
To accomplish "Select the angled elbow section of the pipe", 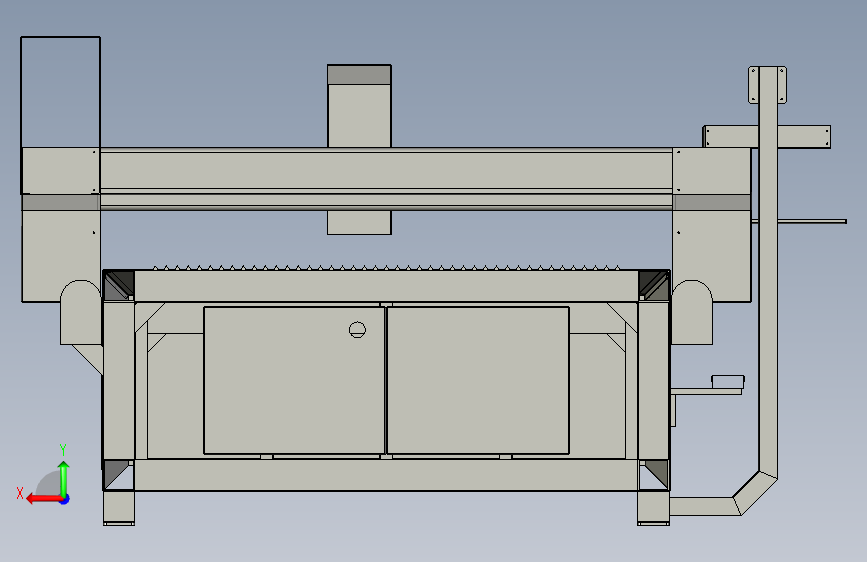I will coord(755,493).
